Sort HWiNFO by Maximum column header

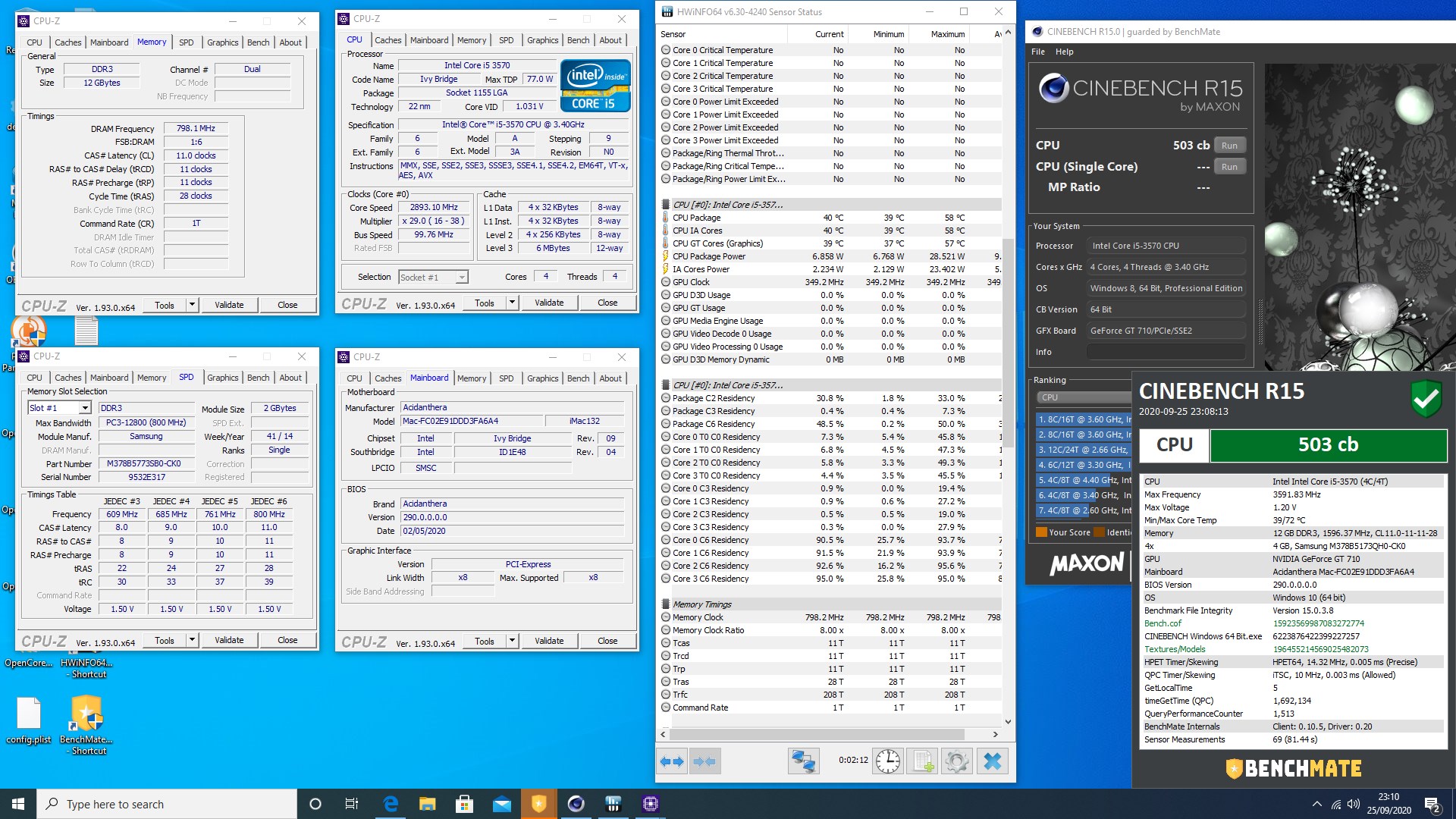click(x=939, y=34)
